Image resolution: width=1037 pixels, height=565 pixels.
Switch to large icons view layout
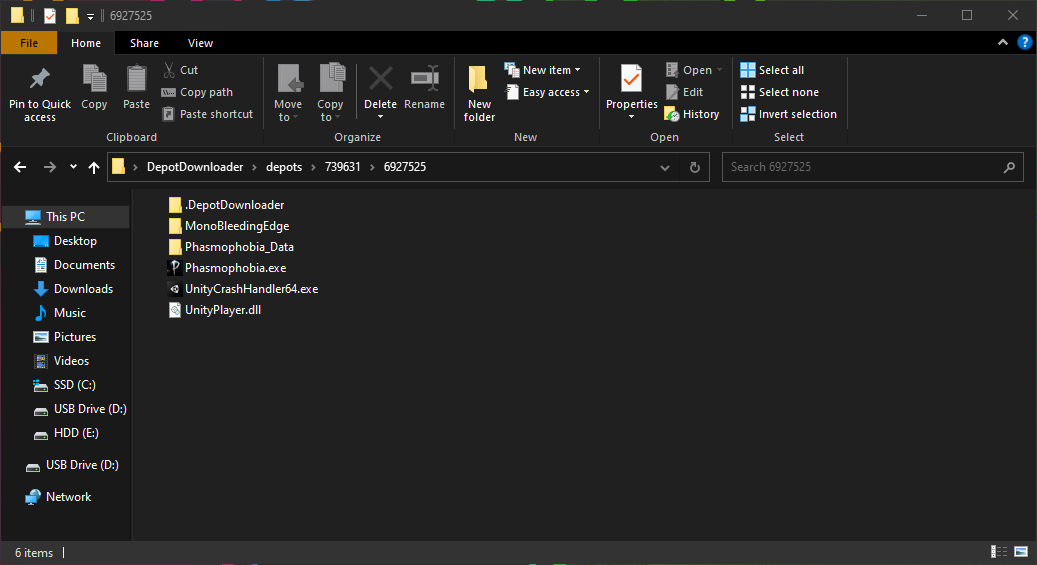pos(1021,552)
